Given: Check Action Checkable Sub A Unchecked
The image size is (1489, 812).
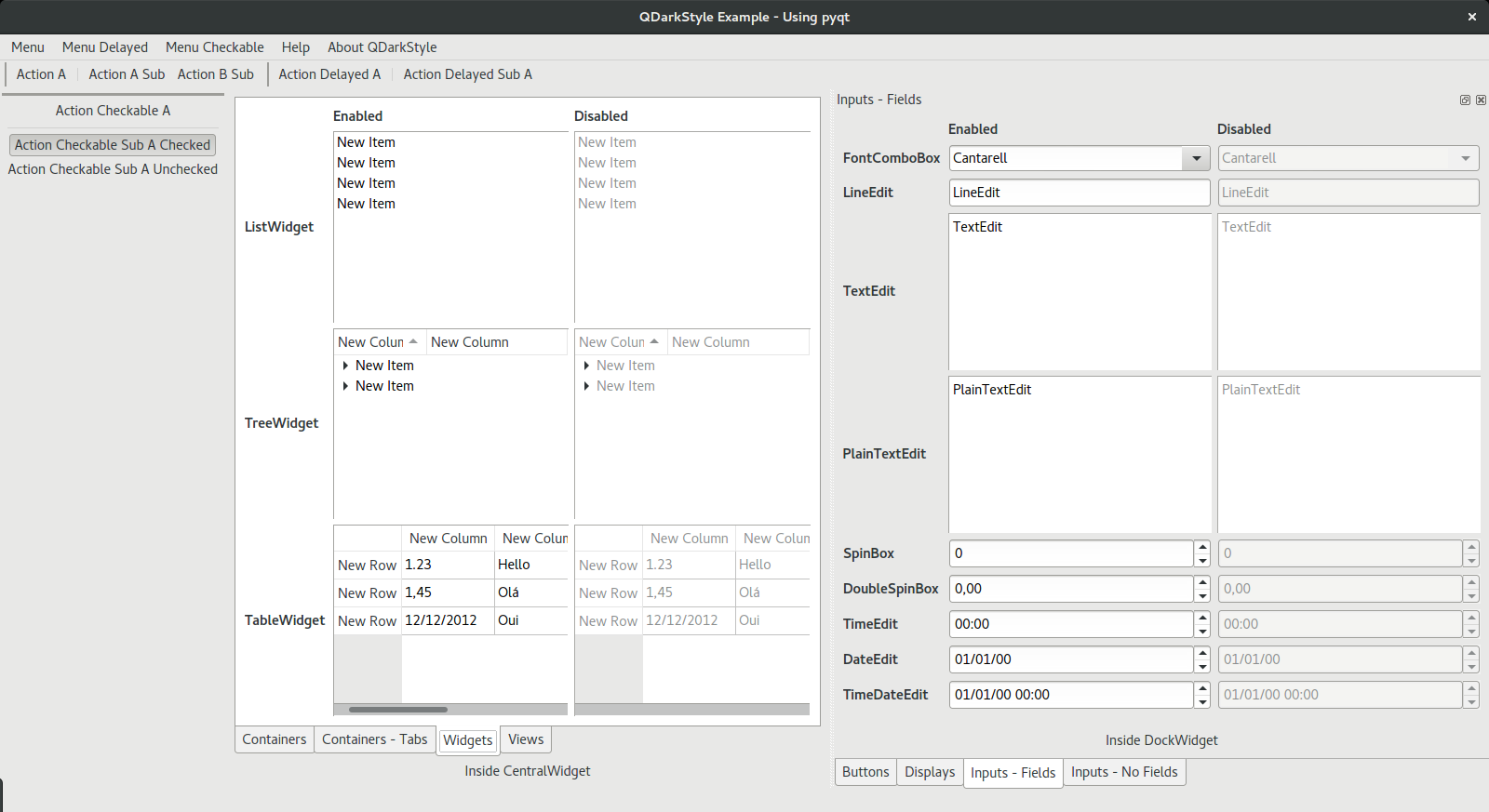Looking at the screenshot, I should pyautogui.click(x=113, y=169).
